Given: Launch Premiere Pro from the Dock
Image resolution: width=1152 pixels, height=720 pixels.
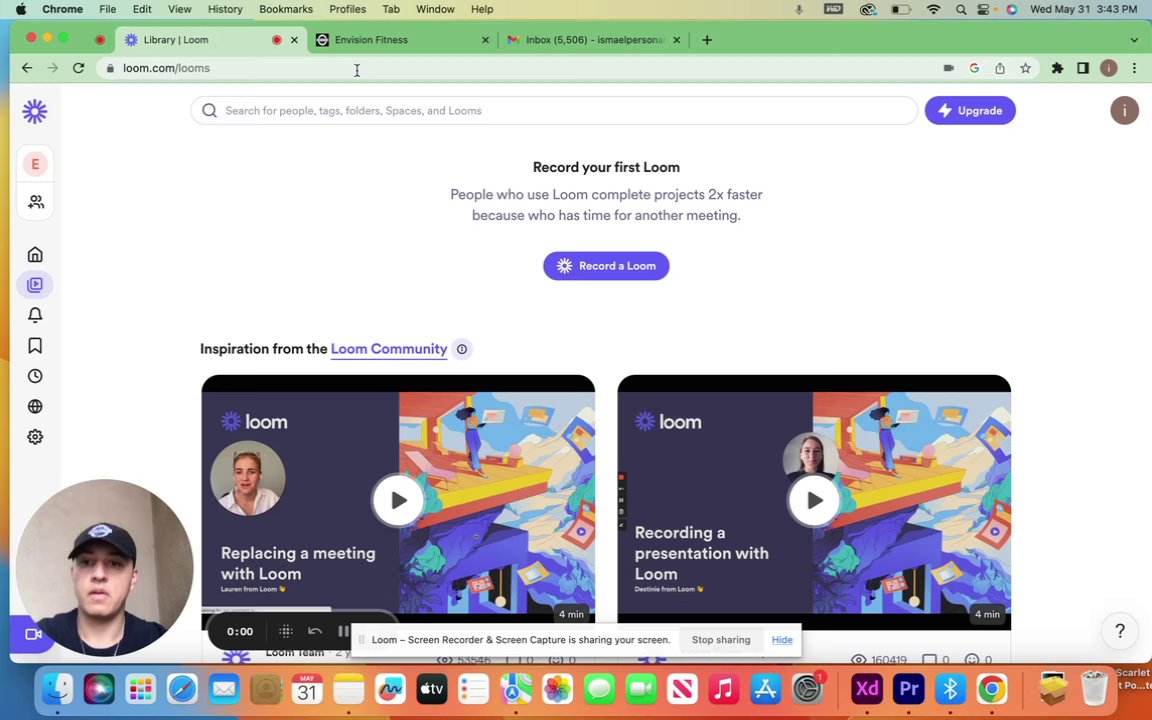Looking at the screenshot, I should 909,689.
